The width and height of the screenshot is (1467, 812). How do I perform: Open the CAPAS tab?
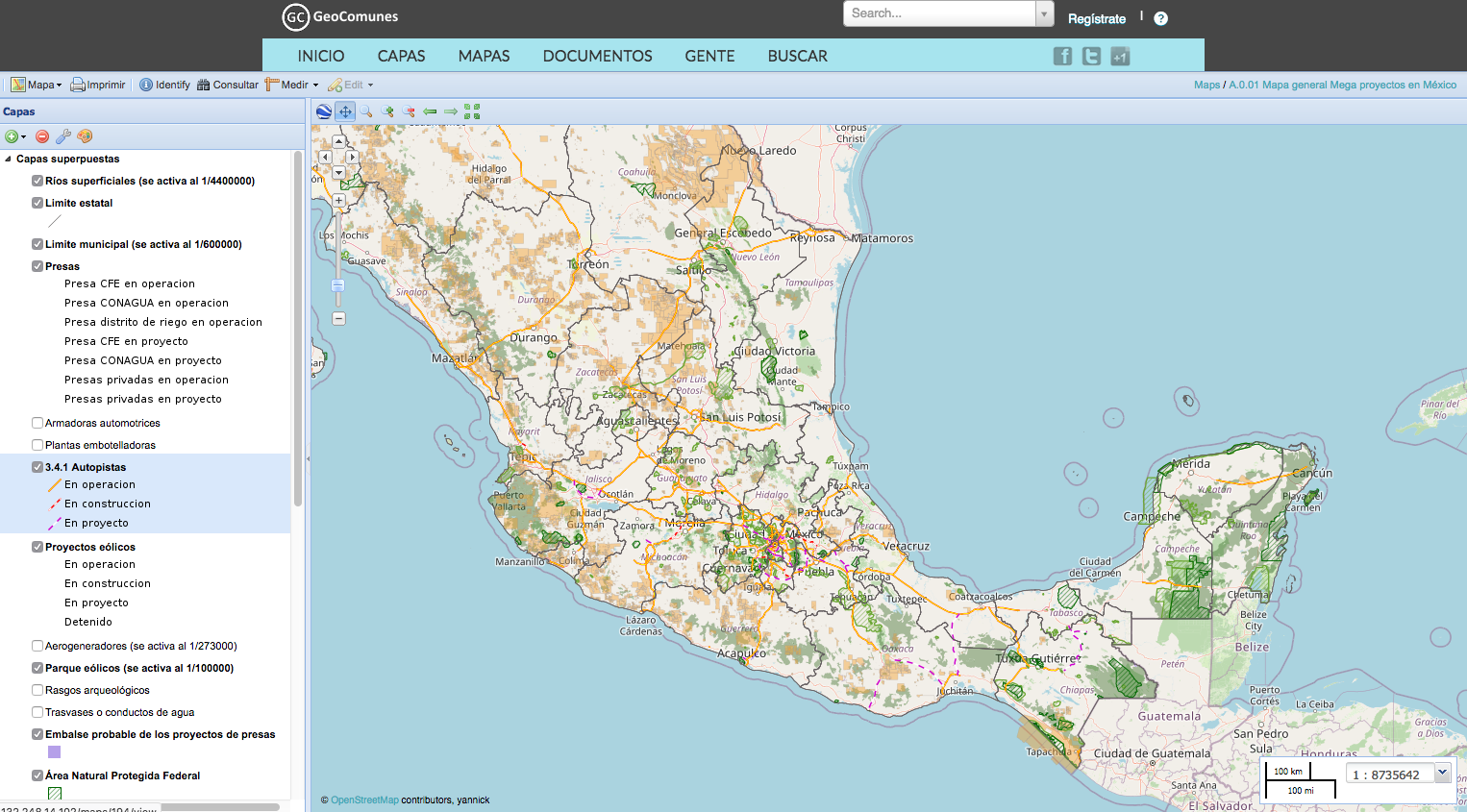point(401,56)
